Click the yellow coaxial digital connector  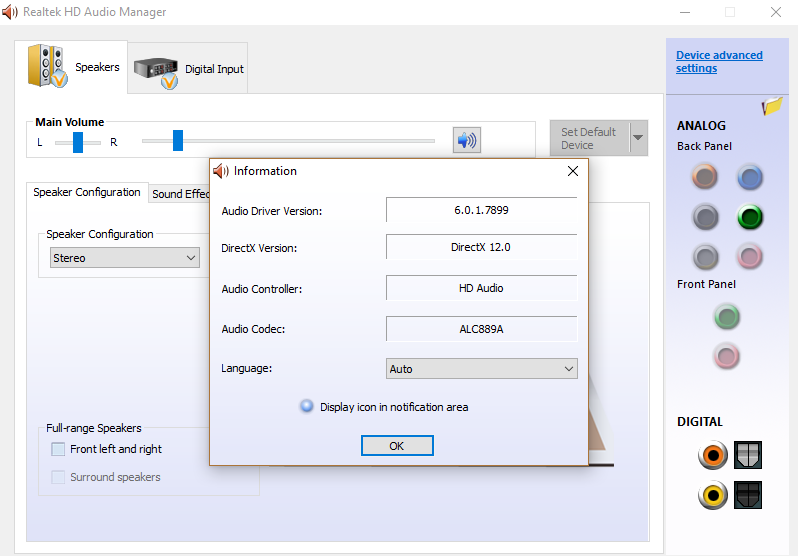point(713,495)
